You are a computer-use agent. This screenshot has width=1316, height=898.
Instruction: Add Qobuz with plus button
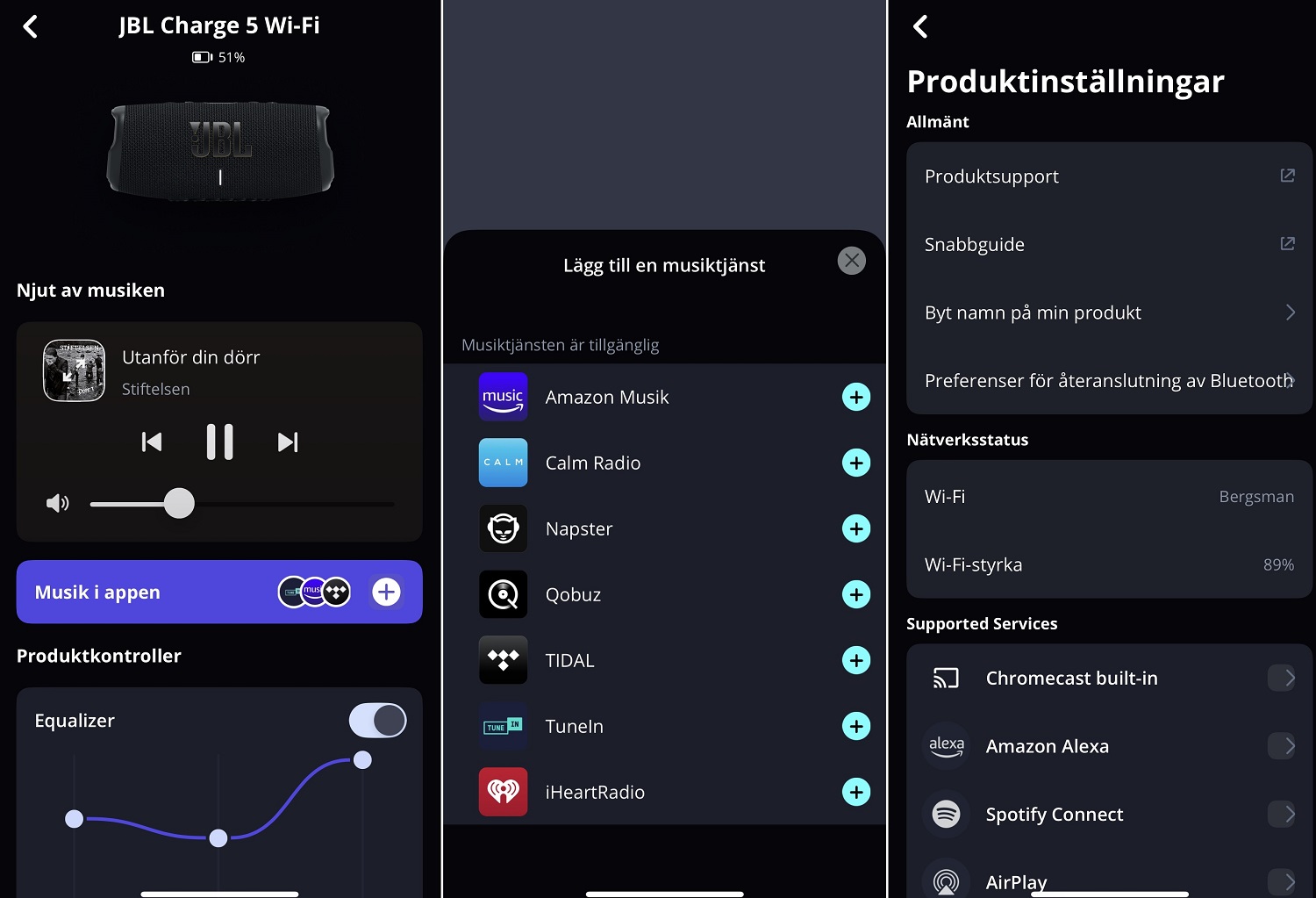click(856, 594)
